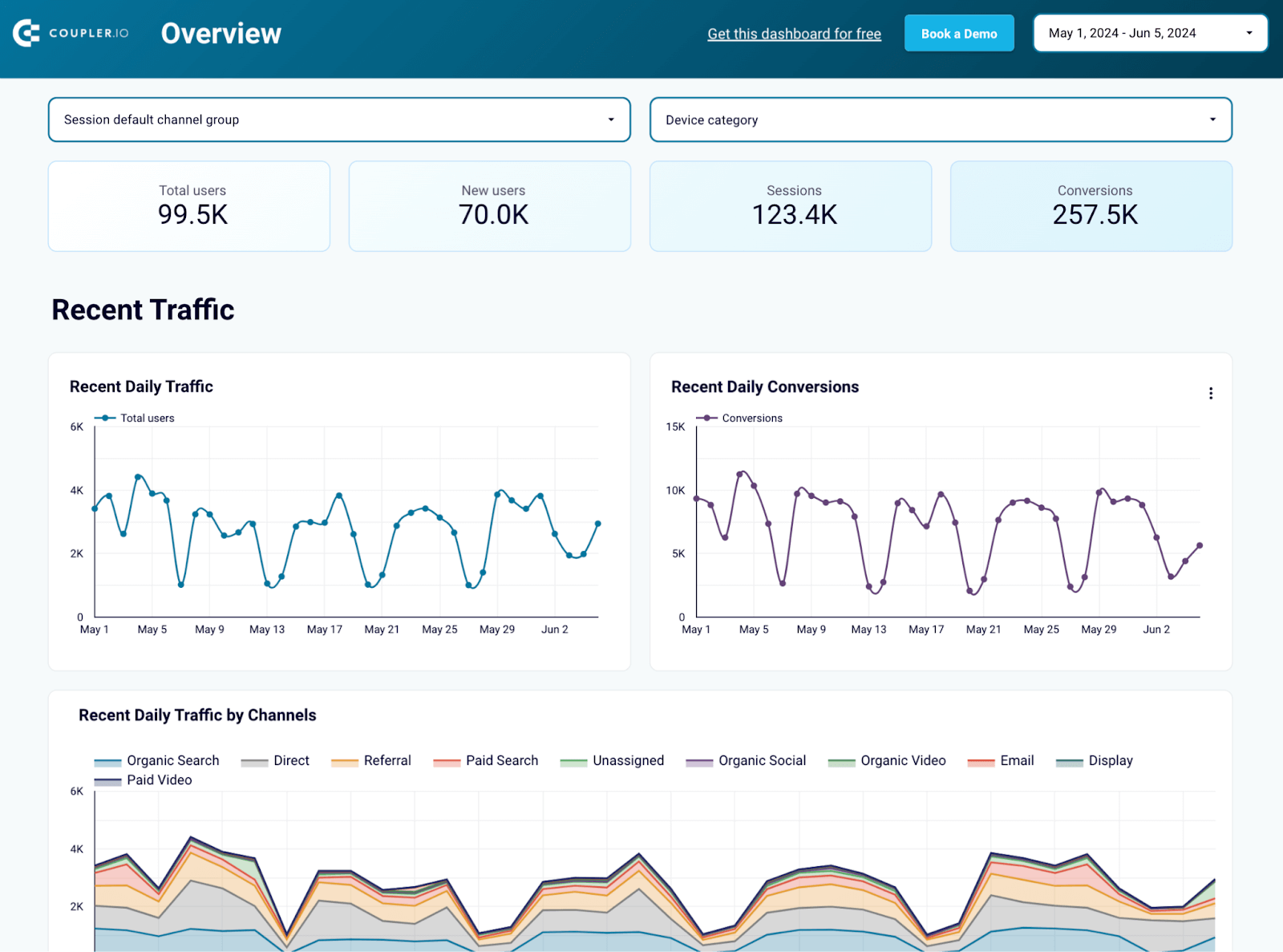Toggle the Display legend item
The width and height of the screenshot is (1283, 952).
pyautogui.click(x=1095, y=760)
